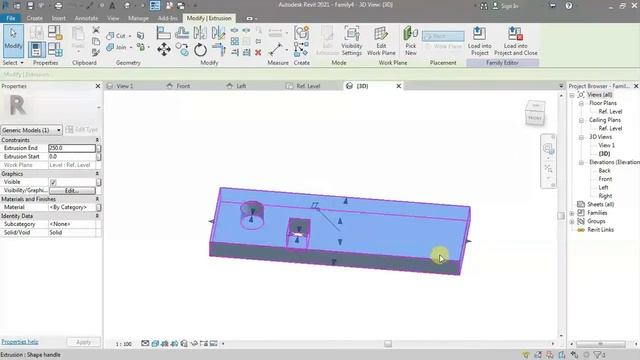This screenshot has width=640, height=360.
Task: Open the Select panel dropdown
Action: point(13,63)
